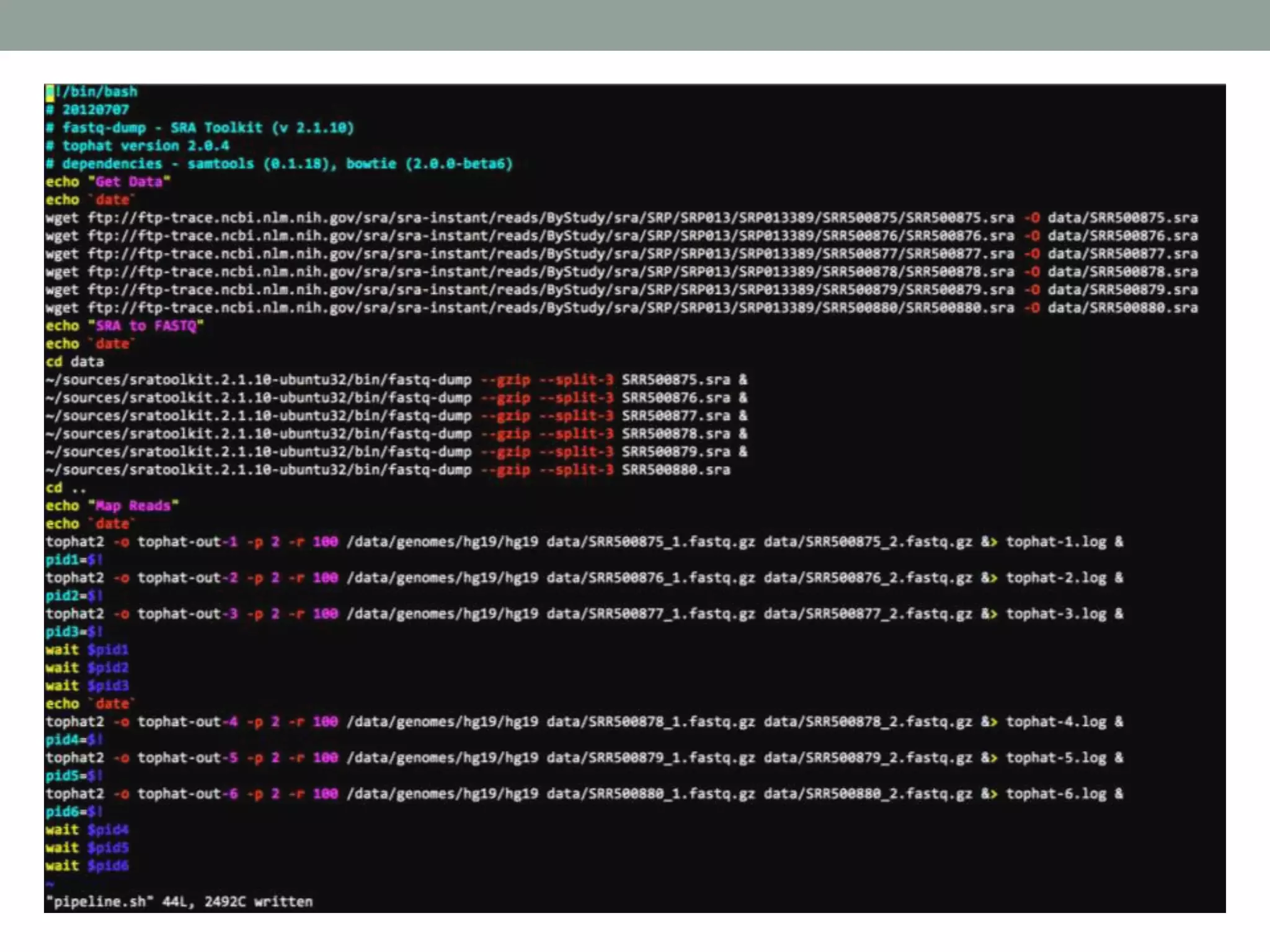Click the echo "SRA to FASTQ" line

124,325
